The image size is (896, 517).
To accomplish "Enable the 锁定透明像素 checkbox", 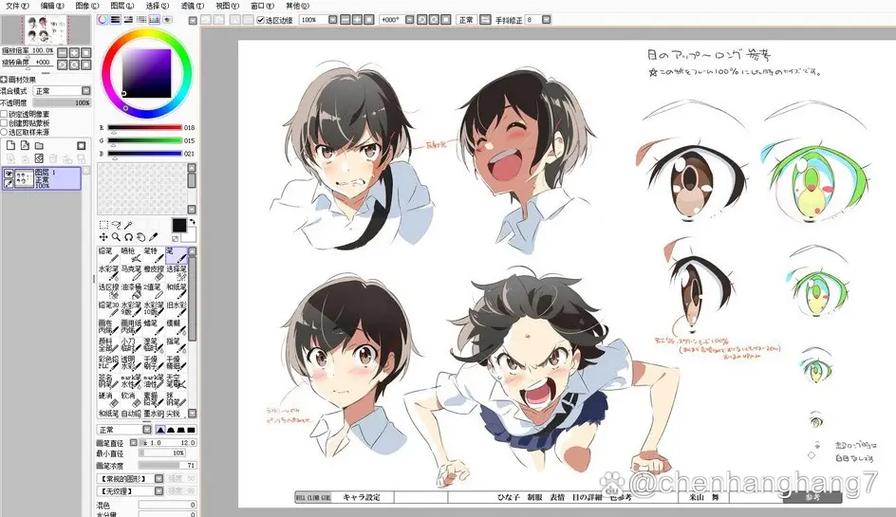I will click(x=4, y=114).
